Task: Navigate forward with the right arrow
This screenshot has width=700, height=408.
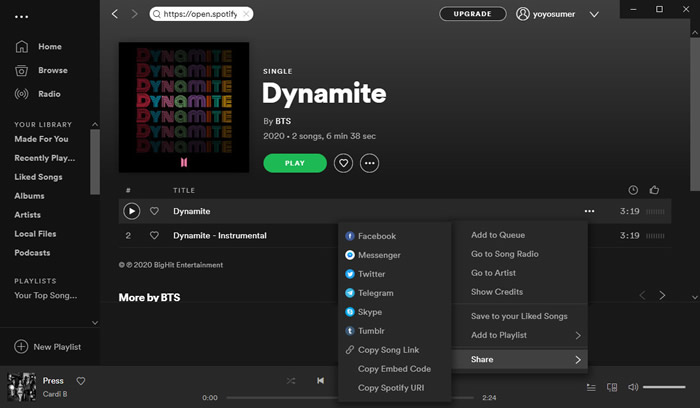Action: click(134, 14)
